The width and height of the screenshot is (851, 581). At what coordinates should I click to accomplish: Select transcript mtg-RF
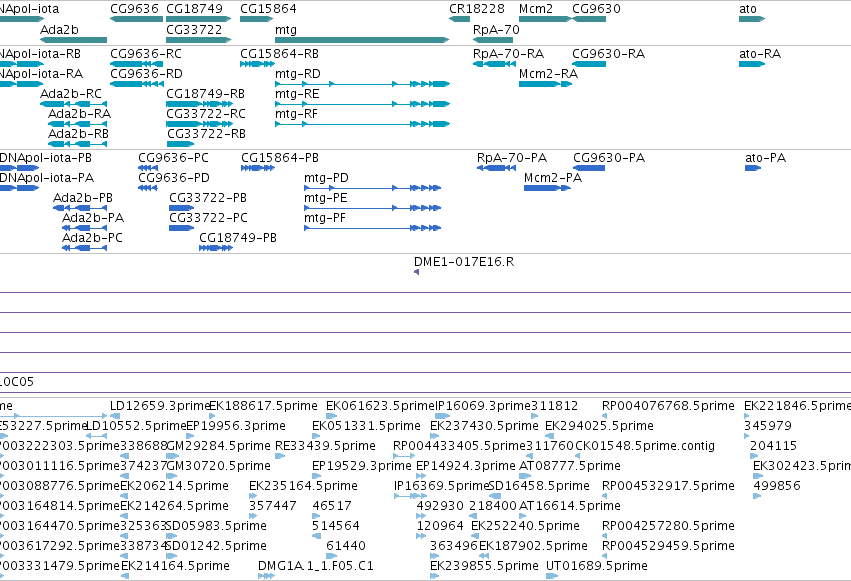pos(363,124)
